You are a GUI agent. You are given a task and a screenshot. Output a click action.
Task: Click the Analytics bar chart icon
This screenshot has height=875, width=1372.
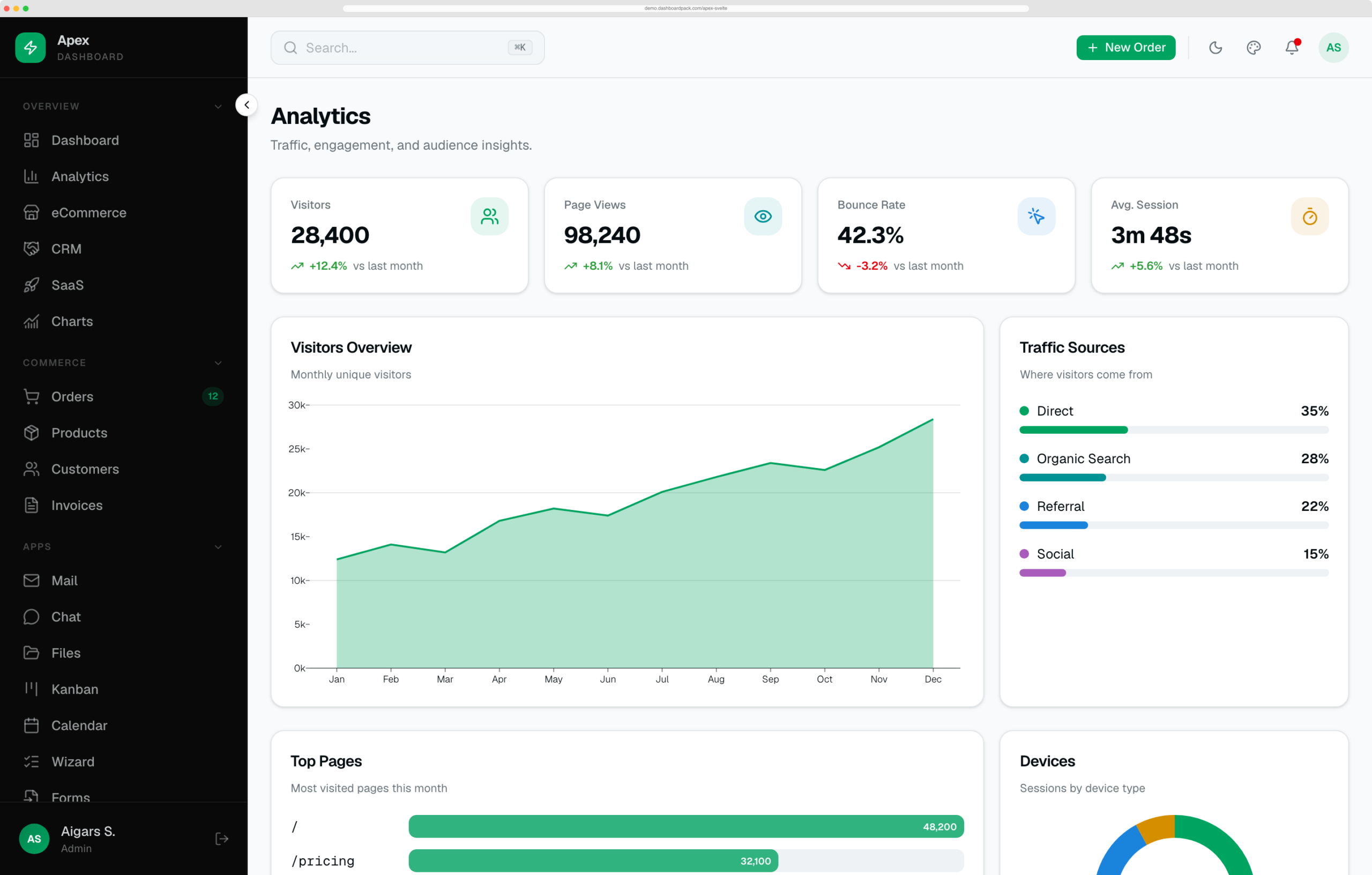[31, 177]
